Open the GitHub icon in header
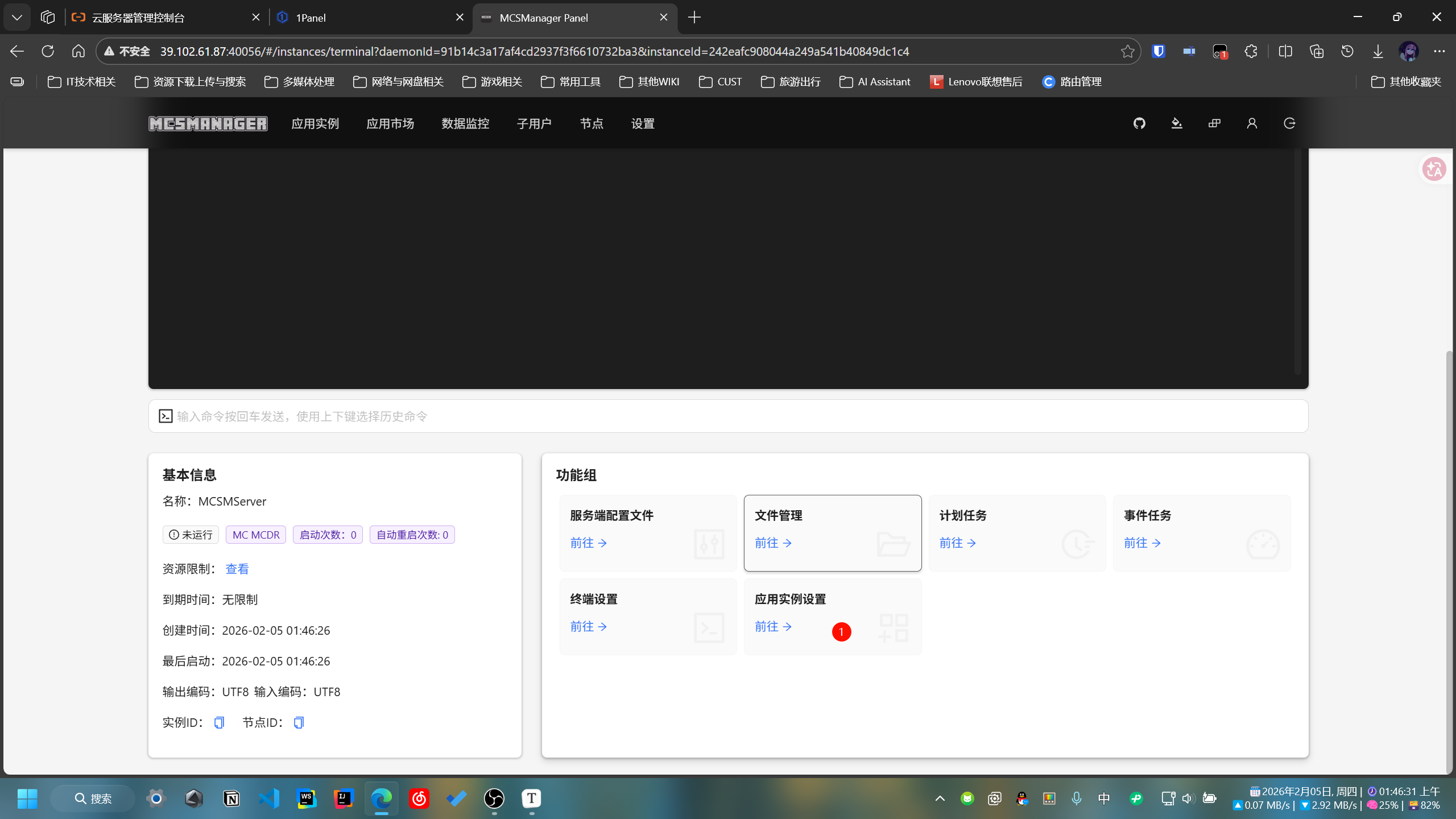 1139,123
